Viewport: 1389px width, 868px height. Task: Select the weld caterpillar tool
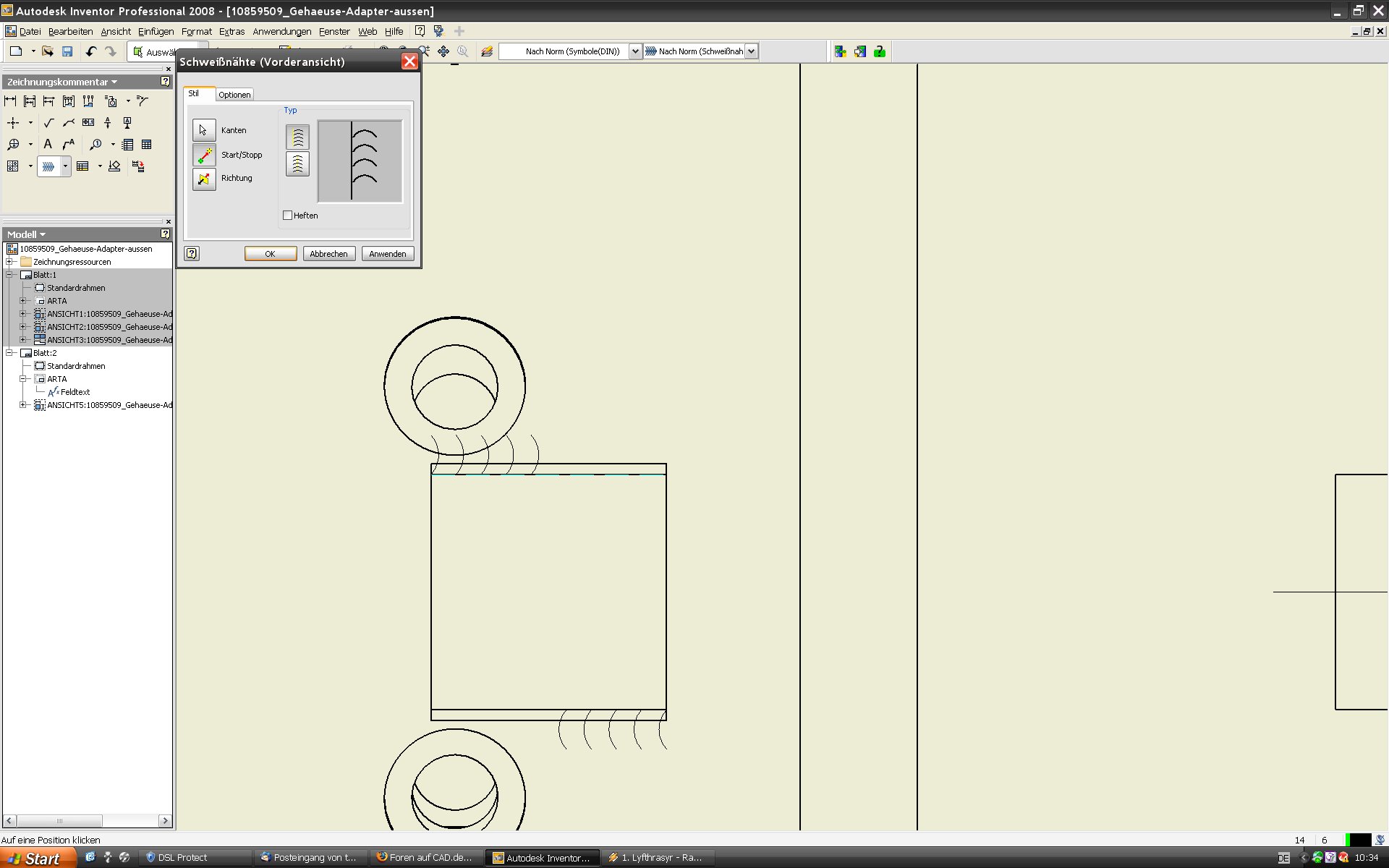click(x=48, y=166)
